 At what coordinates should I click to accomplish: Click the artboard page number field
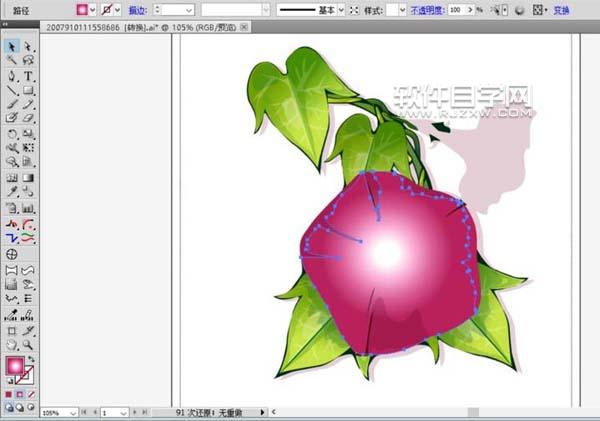coord(114,412)
